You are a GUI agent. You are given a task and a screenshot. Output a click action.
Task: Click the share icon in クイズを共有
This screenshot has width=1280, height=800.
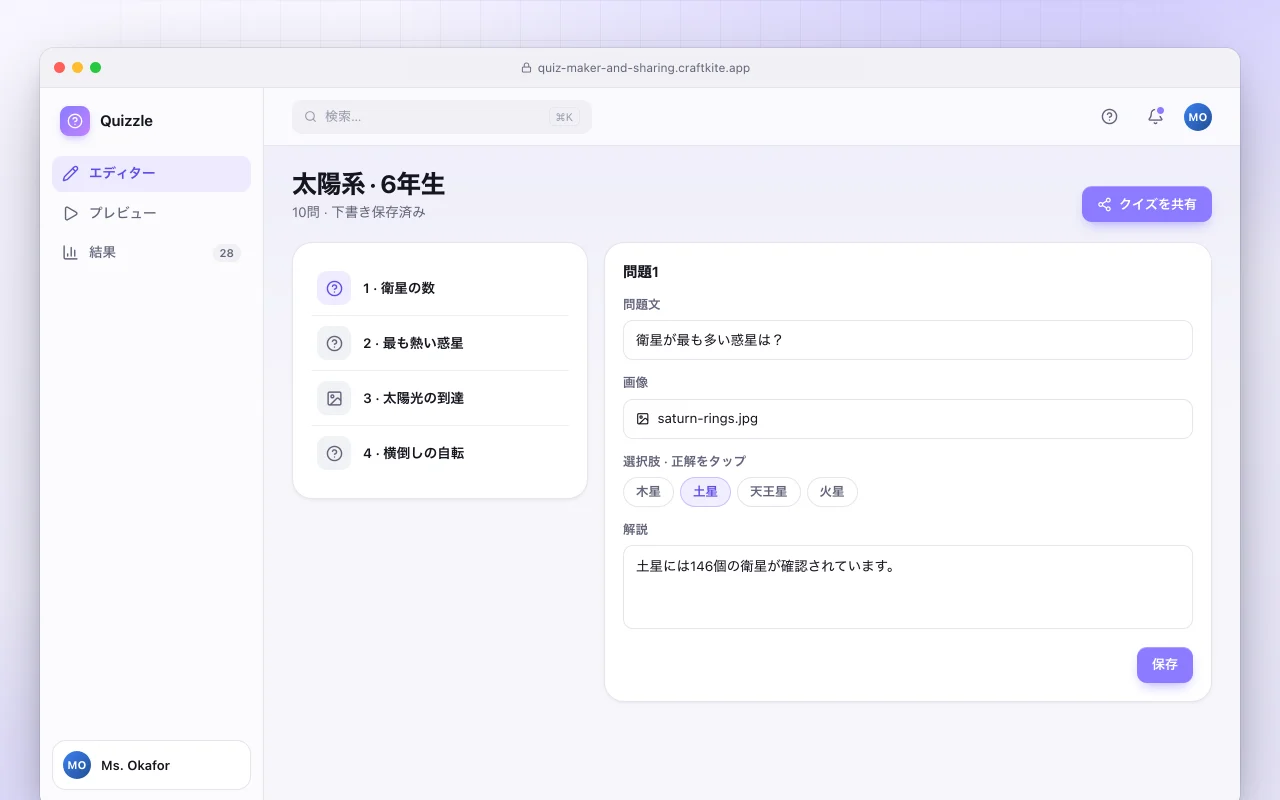click(1105, 204)
